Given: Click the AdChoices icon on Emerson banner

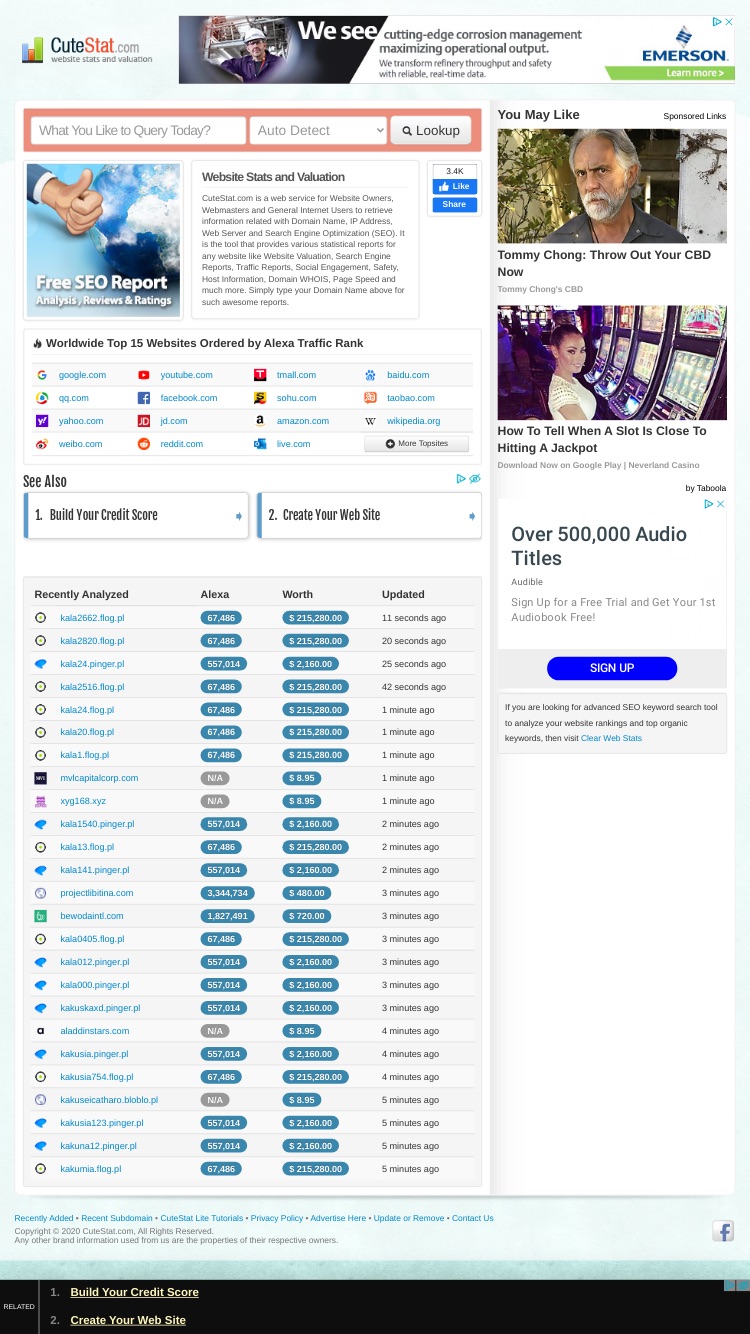Looking at the screenshot, I should pyautogui.click(x=717, y=21).
